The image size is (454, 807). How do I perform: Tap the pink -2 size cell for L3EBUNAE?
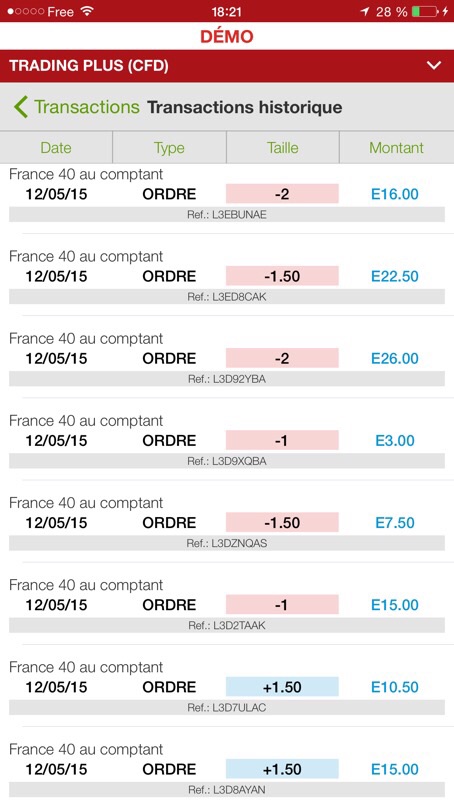pyautogui.click(x=282, y=194)
